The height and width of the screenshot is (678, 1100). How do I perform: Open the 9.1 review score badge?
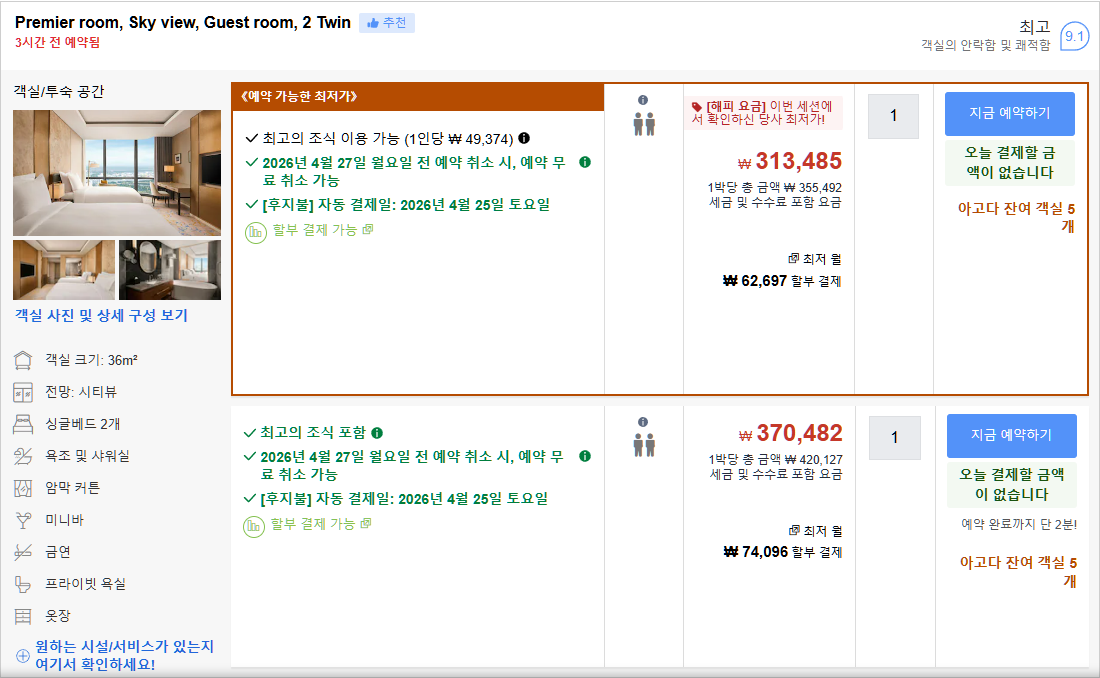[x=1074, y=36]
